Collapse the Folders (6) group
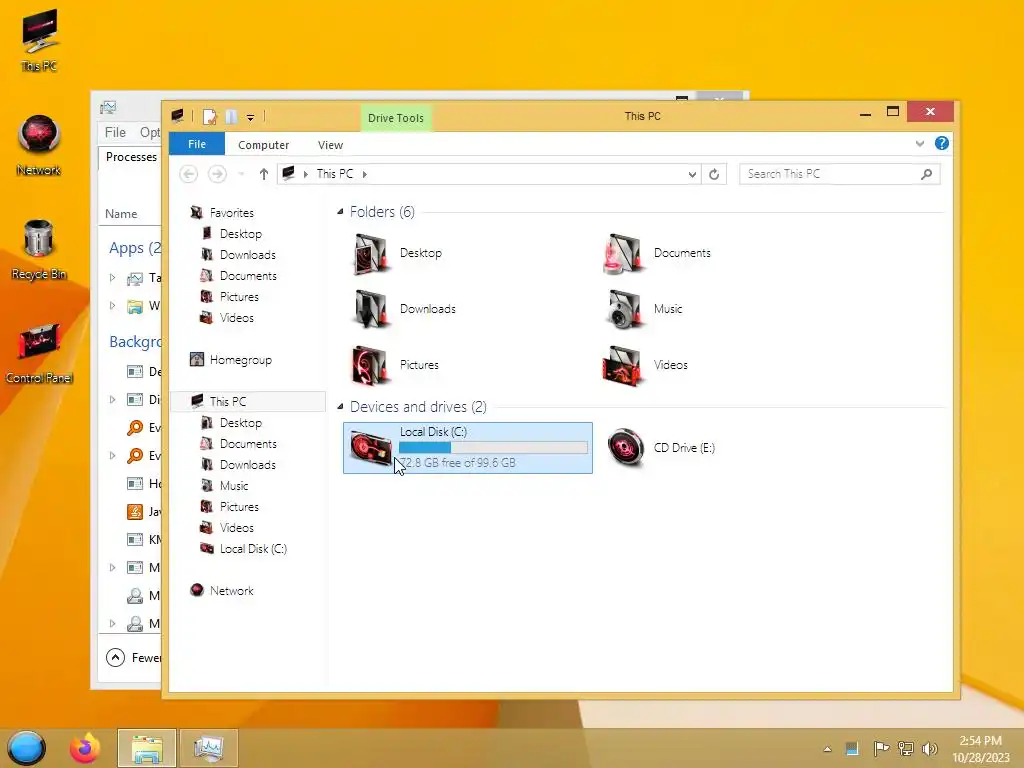 coord(340,212)
